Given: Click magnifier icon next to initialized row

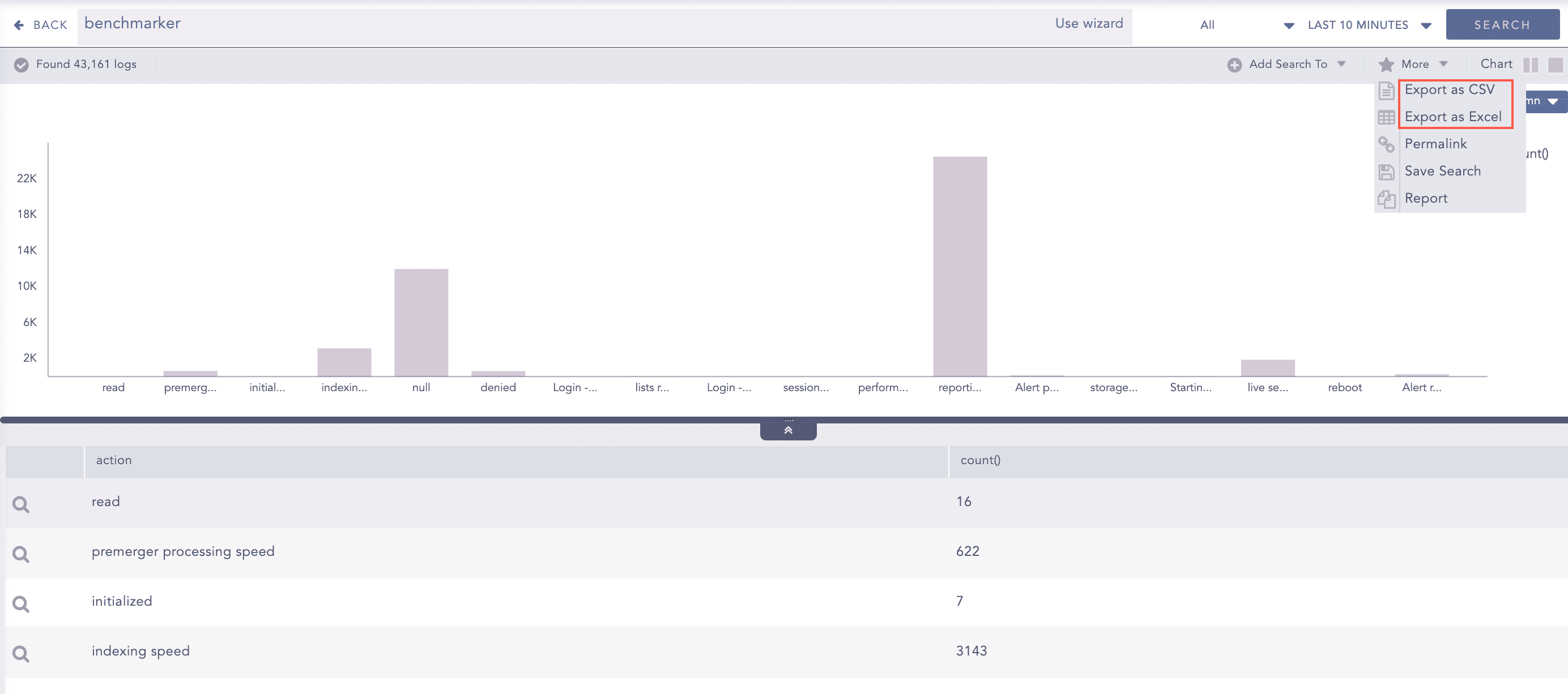Looking at the screenshot, I should tap(21, 603).
